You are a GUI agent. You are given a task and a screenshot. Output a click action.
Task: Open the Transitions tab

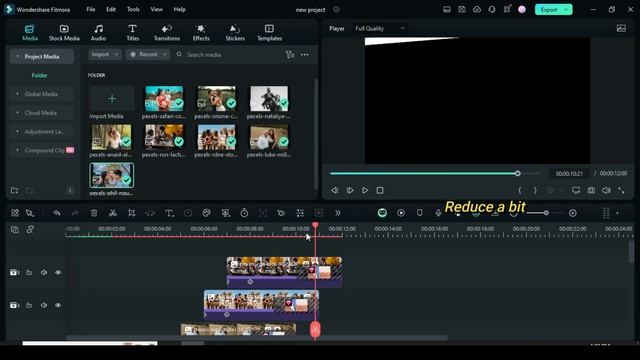point(167,33)
